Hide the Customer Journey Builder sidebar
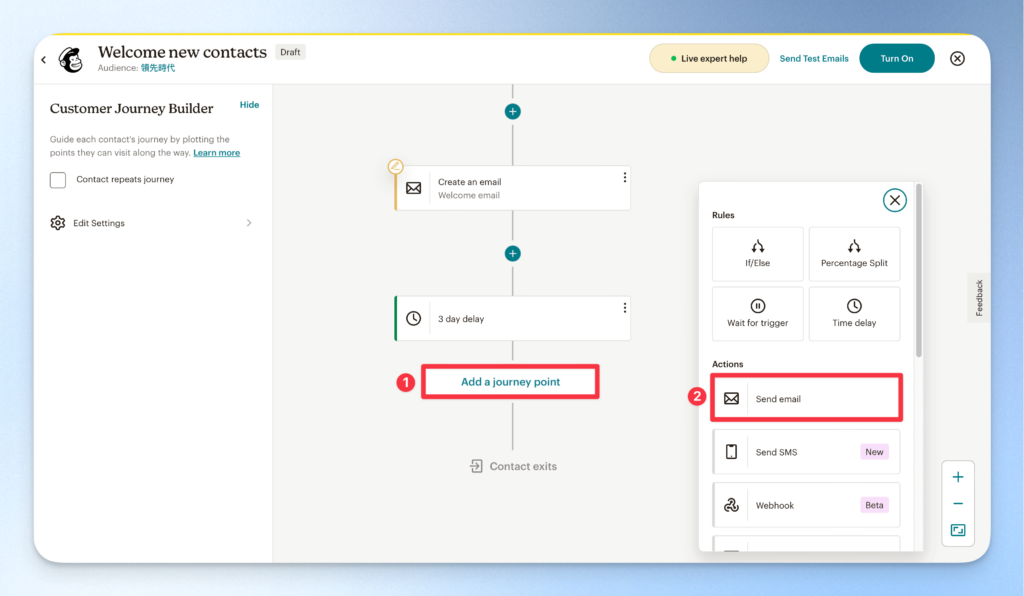The image size is (1024, 596). tap(249, 104)
